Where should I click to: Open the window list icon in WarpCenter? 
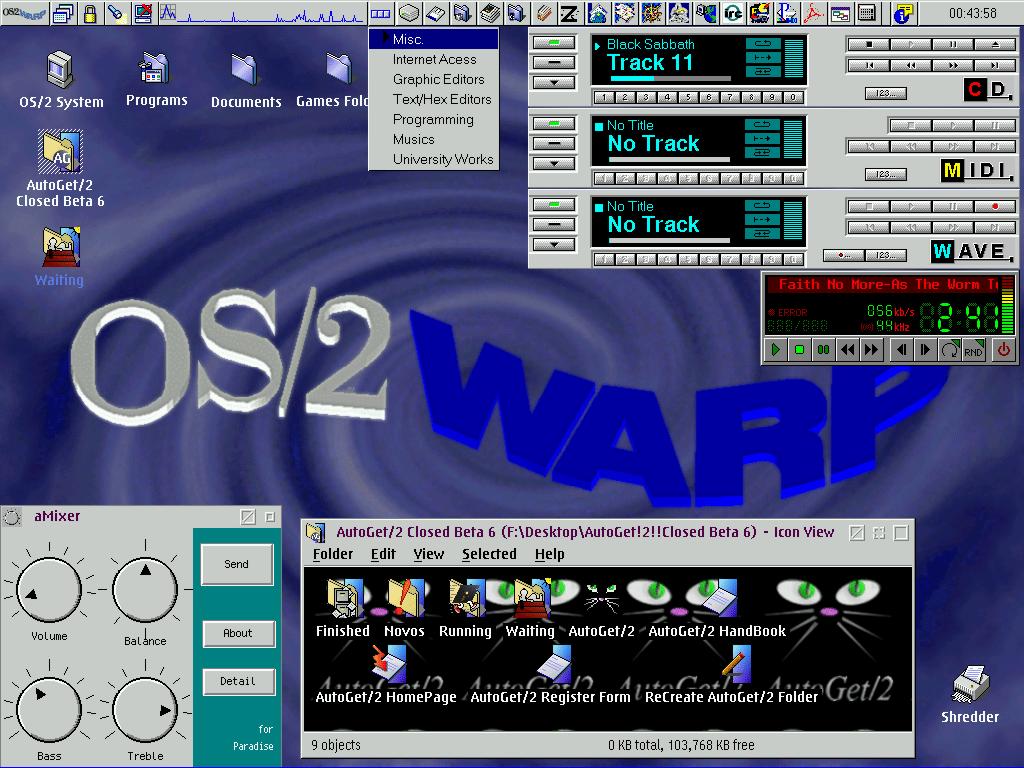pyautogui.click(x=63, y=13)
